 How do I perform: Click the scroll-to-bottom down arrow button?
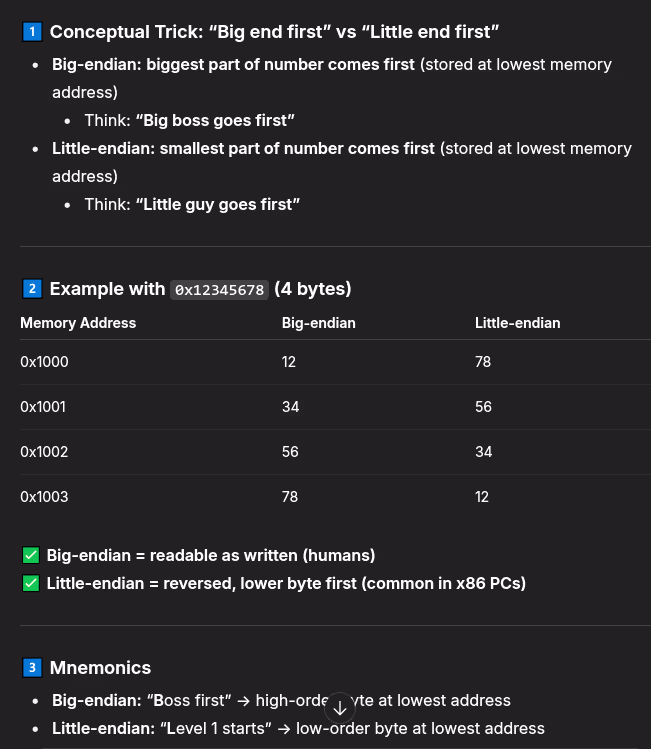pyautogui.click(x=340, y=708)
